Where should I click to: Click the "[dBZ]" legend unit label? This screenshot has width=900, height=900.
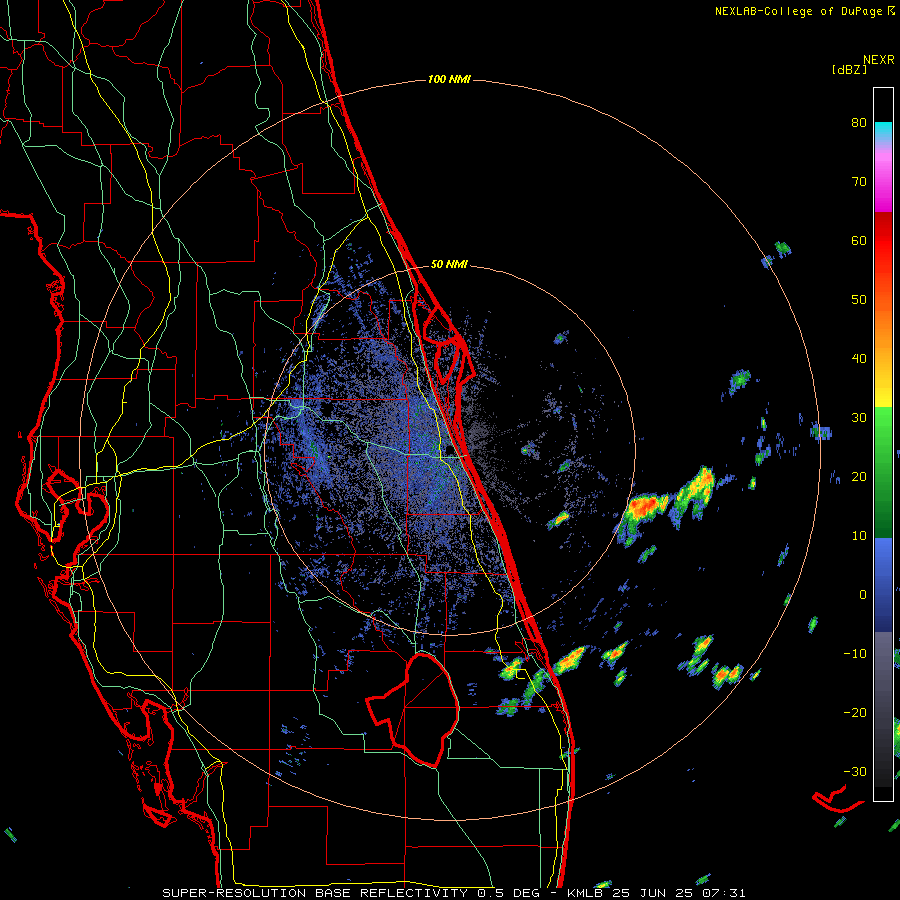[849, 69]
